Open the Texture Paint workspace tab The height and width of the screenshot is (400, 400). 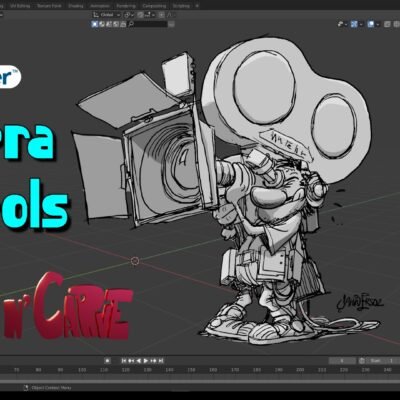point(49,6)
